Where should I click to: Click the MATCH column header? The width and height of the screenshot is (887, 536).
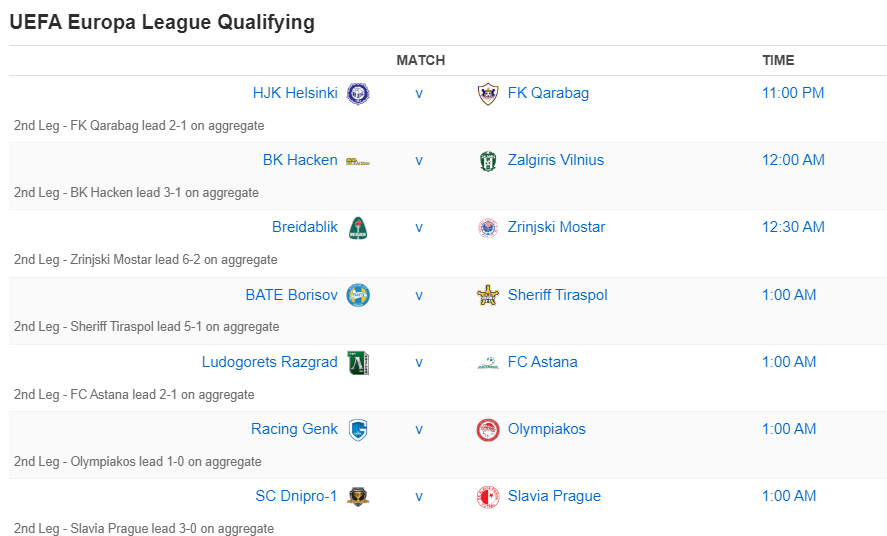(420, 60)
